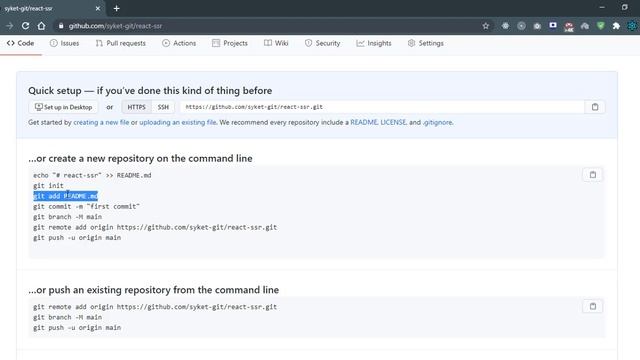Switch to the Actions tab
The height and width of the screenshot is (360, 640).
click(x=179, y=43)
